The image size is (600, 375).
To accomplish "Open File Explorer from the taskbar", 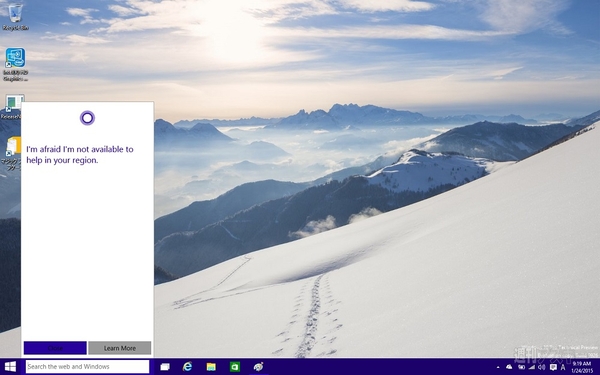I will (x=211, y=367).
